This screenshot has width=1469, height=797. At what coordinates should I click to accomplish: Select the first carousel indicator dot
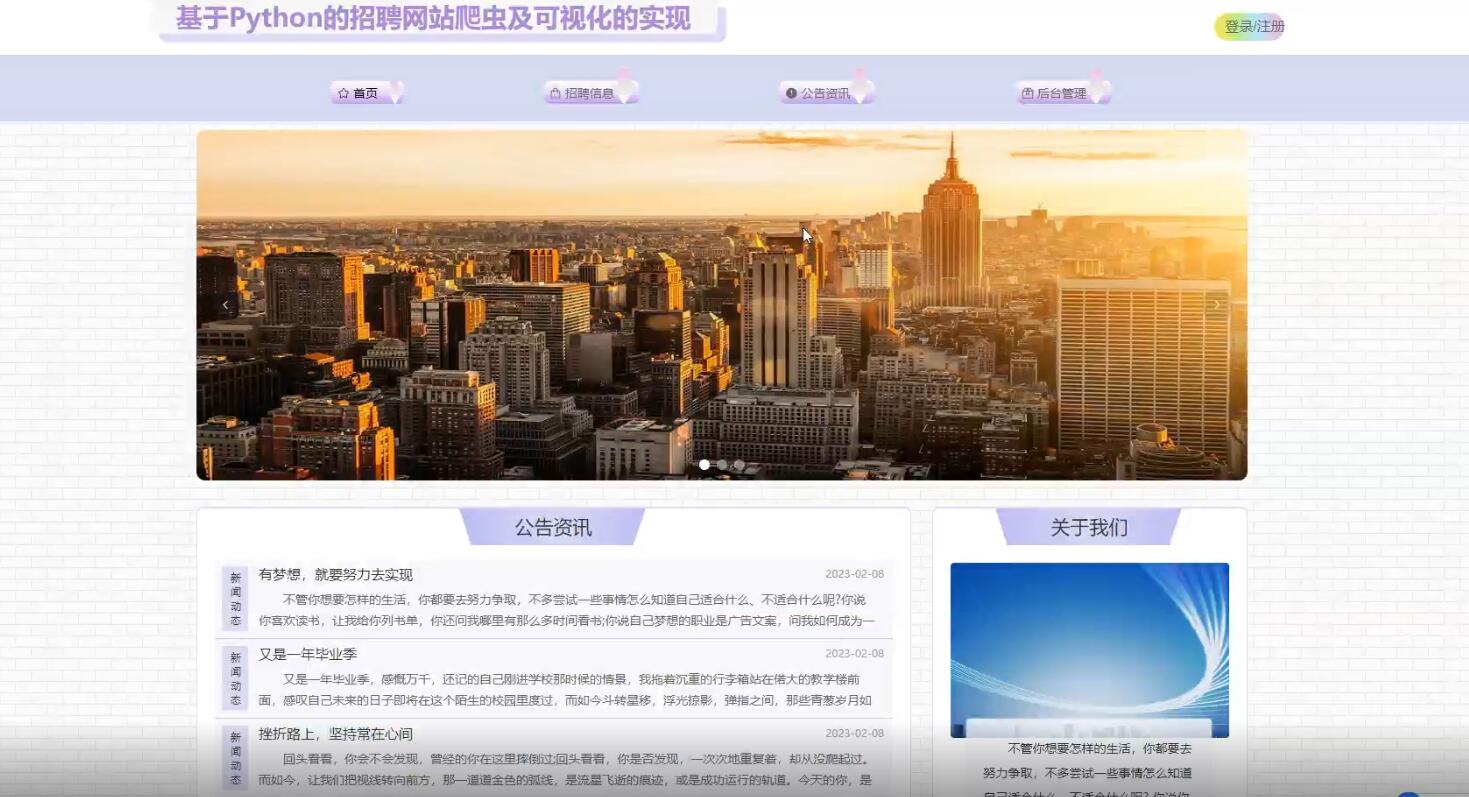(x=705, y=464)
